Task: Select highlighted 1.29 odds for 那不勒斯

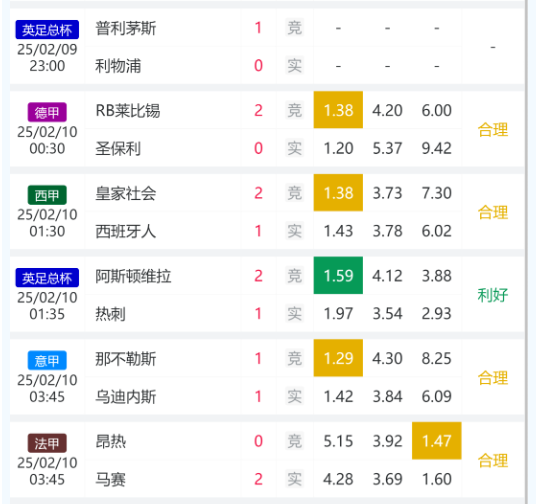Action: click(x=338, y=358)
